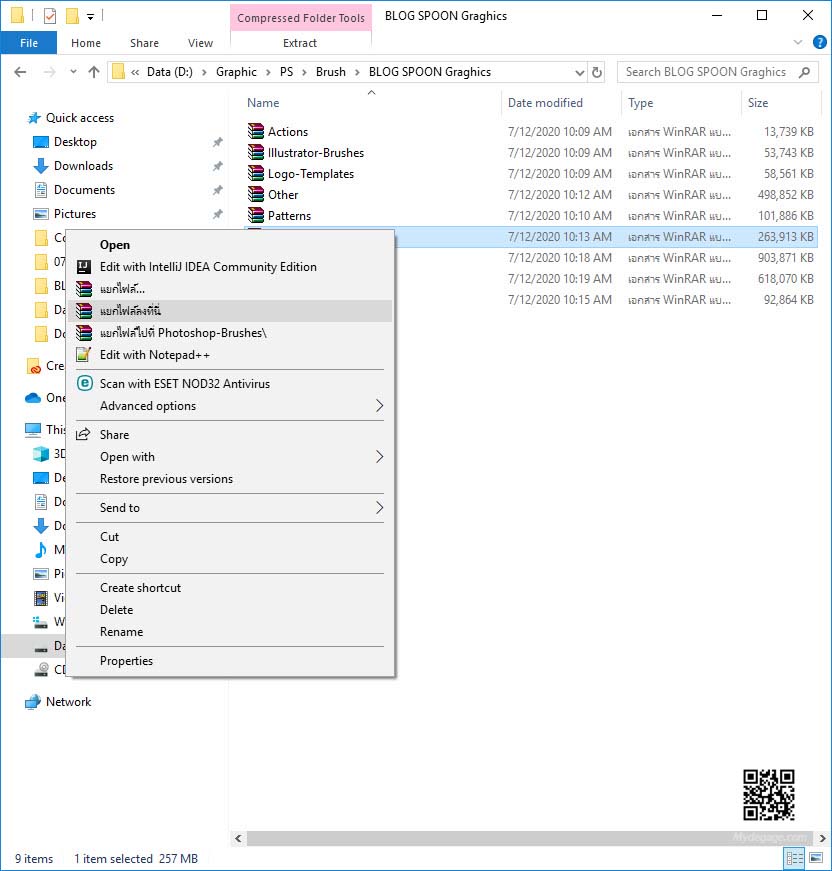Choose Scan with ESET NOD32 Antivirus
The width and height of the screenshot is (832, 871).
click(230, 383)
